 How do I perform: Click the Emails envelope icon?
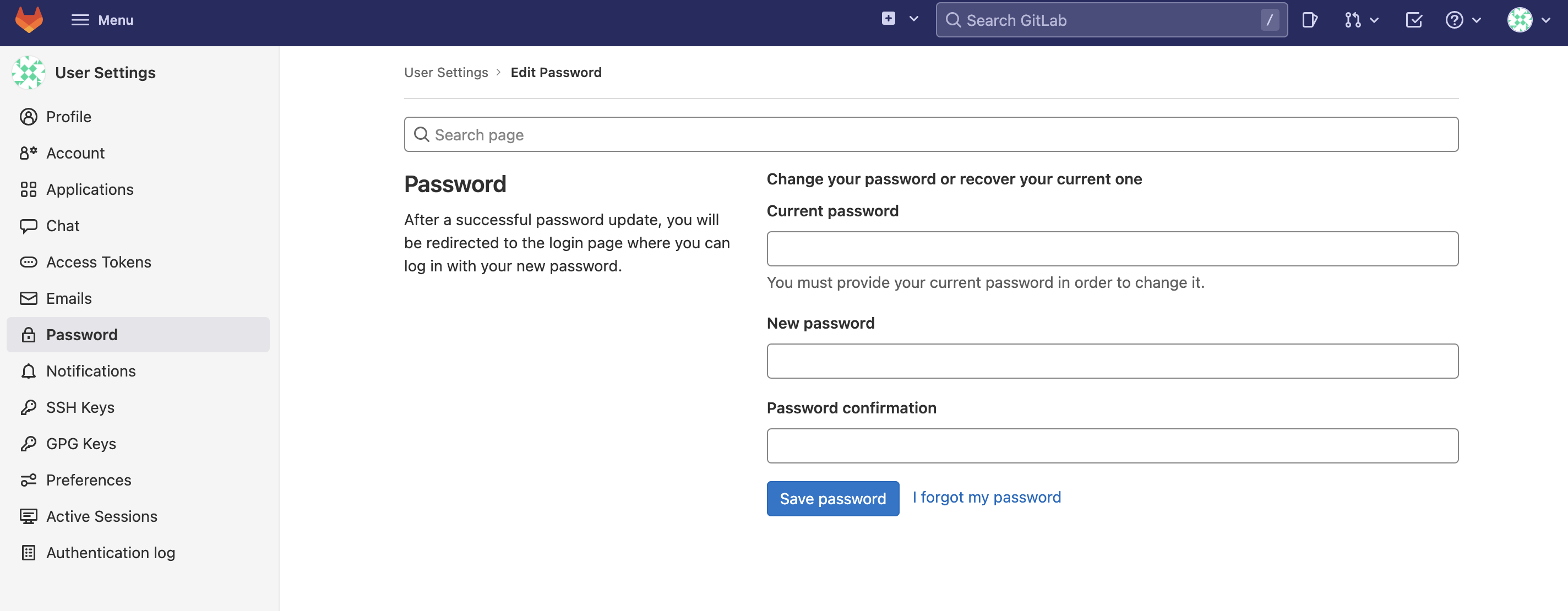tap(29, 298)
